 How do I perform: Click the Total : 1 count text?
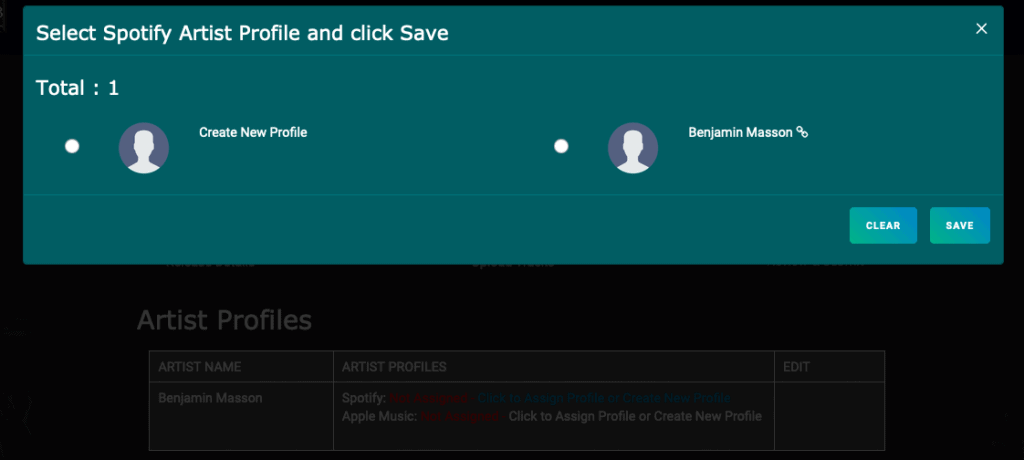pyautogui.click(x=77, y=88)
